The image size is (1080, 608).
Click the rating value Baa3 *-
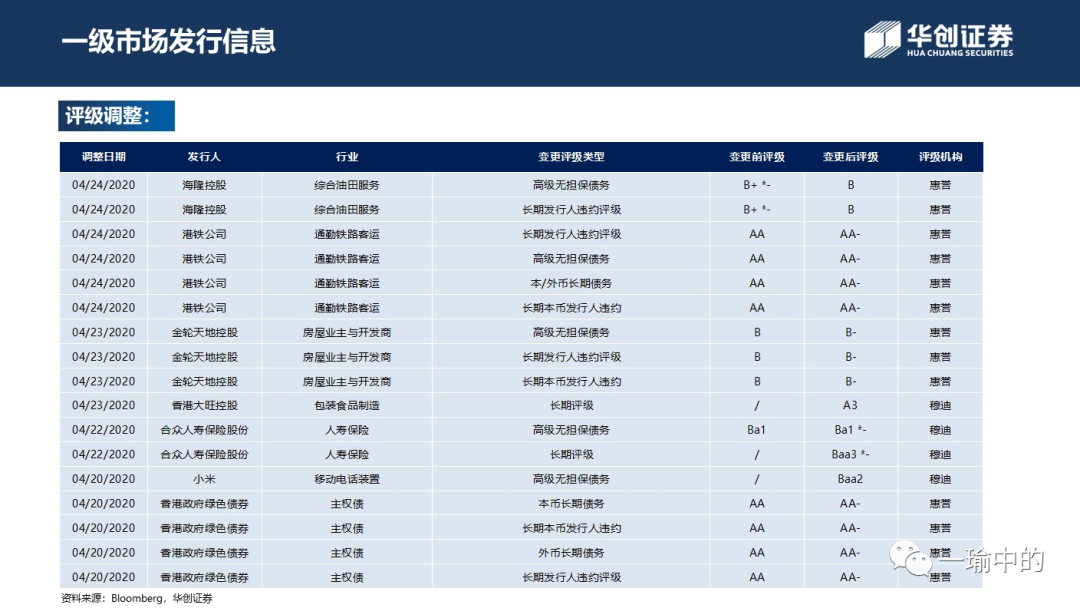[x=851, y=454]
